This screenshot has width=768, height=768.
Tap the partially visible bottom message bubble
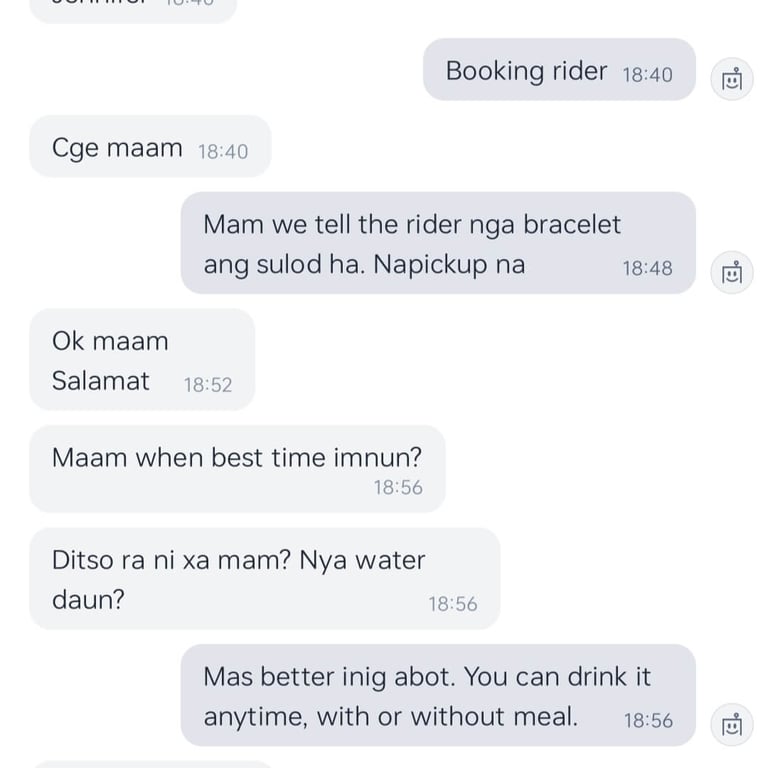(x=150, y=764)
